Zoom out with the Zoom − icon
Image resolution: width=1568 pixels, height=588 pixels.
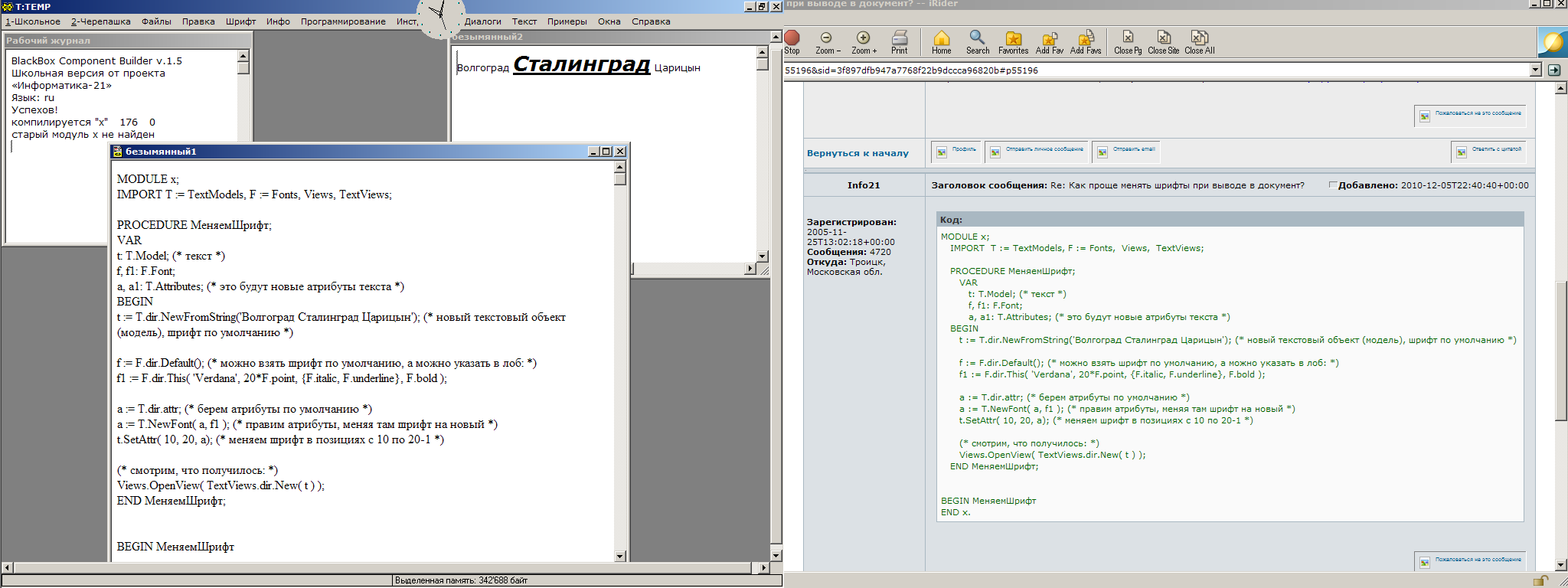[x=827, y=41]
